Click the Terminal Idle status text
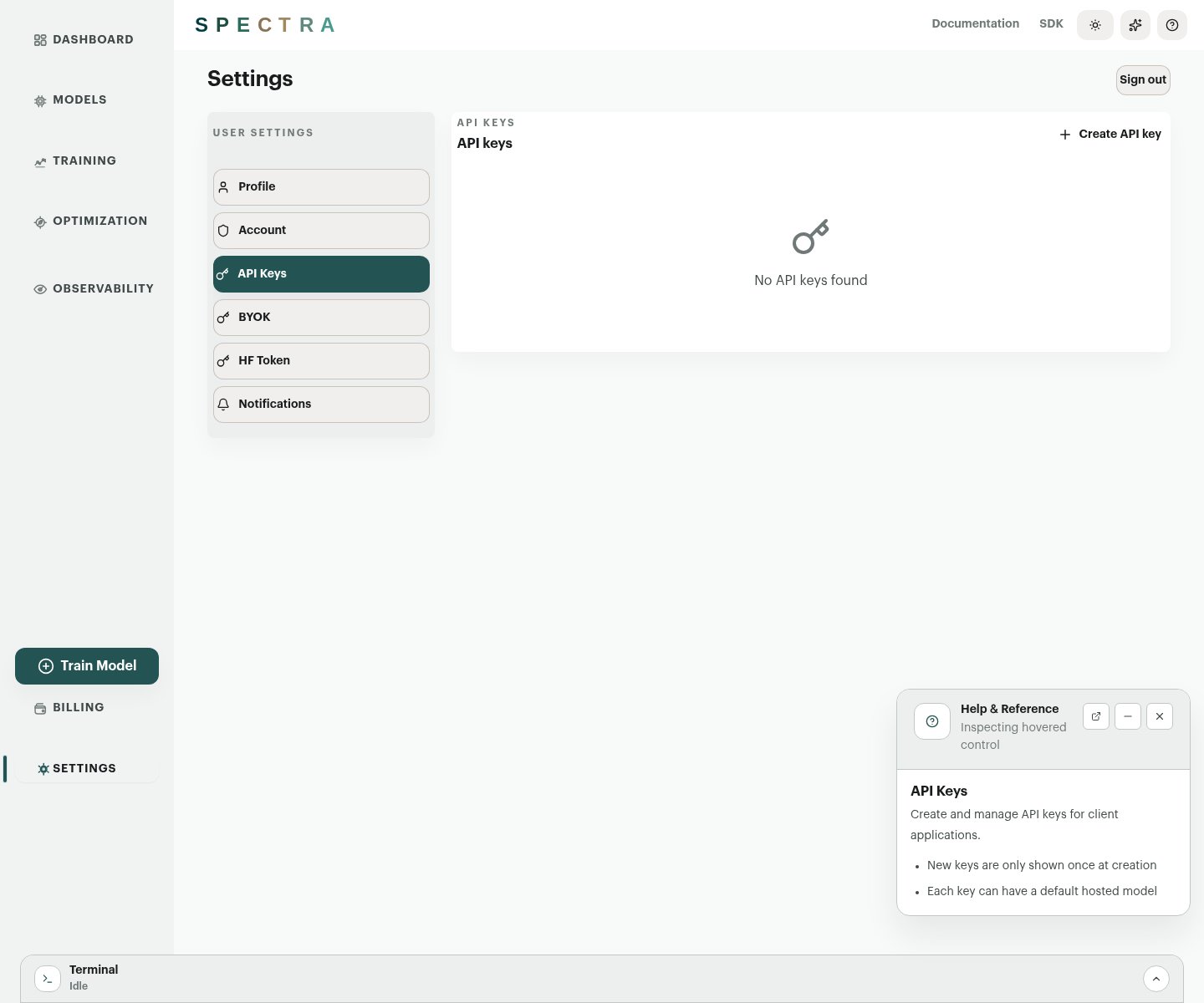This screenshot has width=1204, height=1003. pyautogui.click(x=79, y=986)
